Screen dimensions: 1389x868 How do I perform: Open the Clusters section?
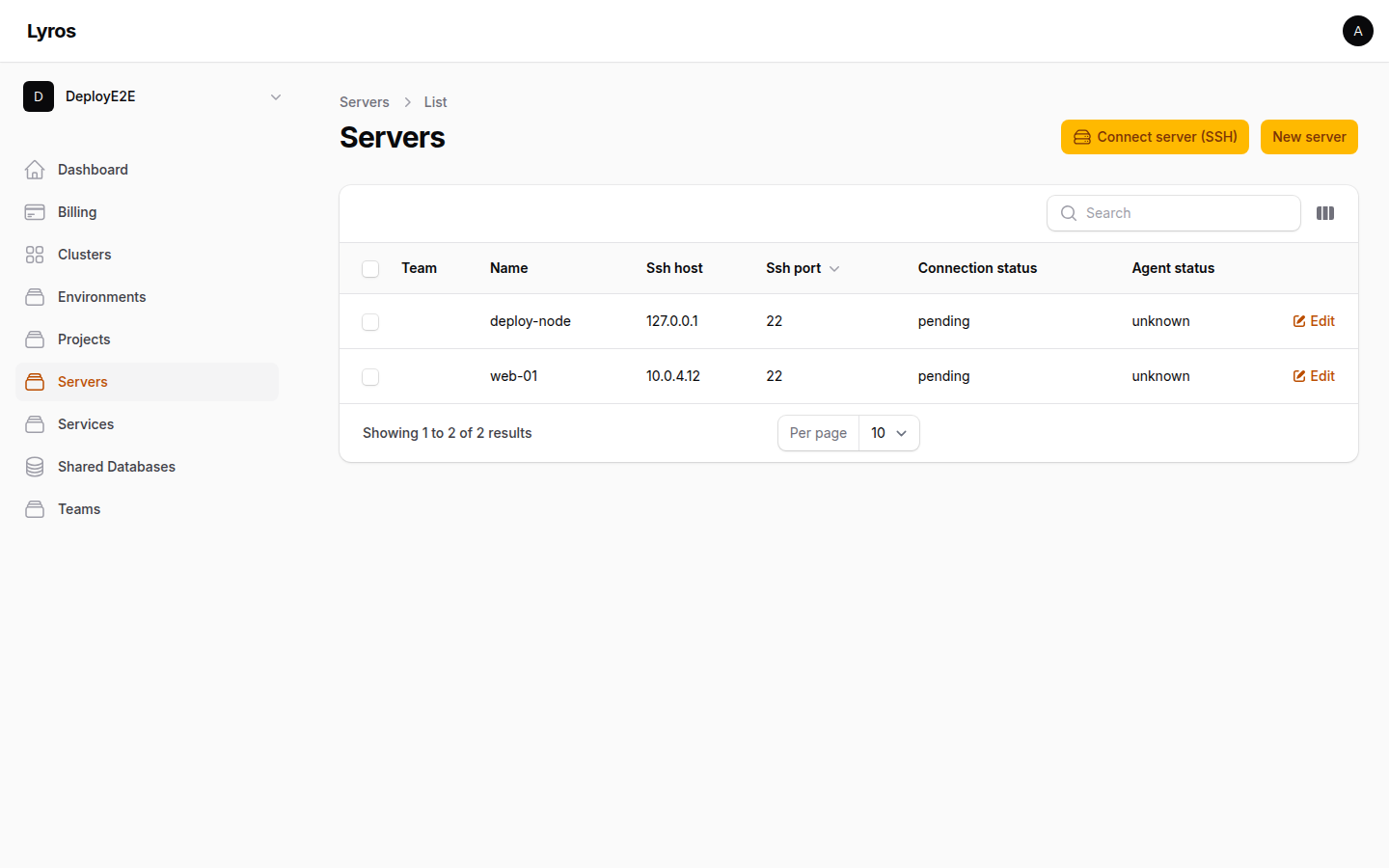[147, 255]
